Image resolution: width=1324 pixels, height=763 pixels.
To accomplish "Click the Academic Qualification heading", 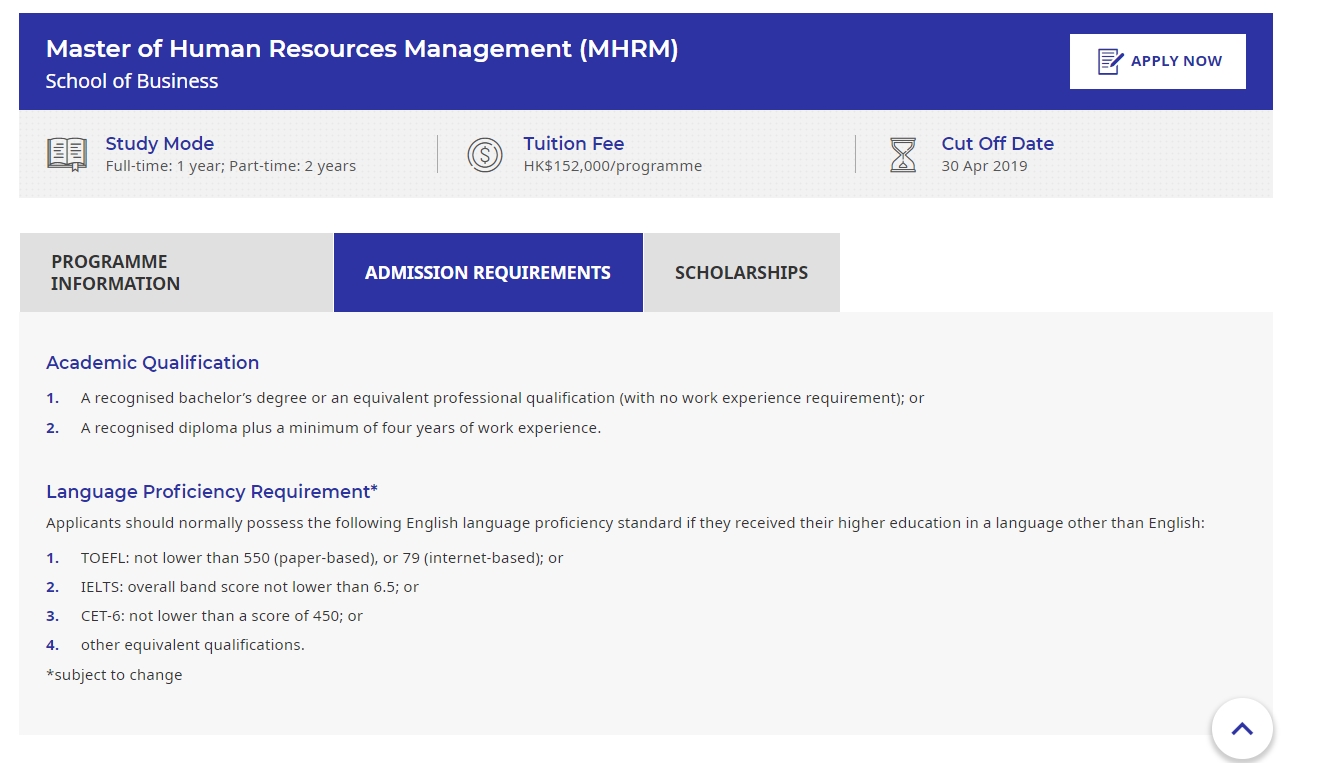I will (x=153, y=362).
